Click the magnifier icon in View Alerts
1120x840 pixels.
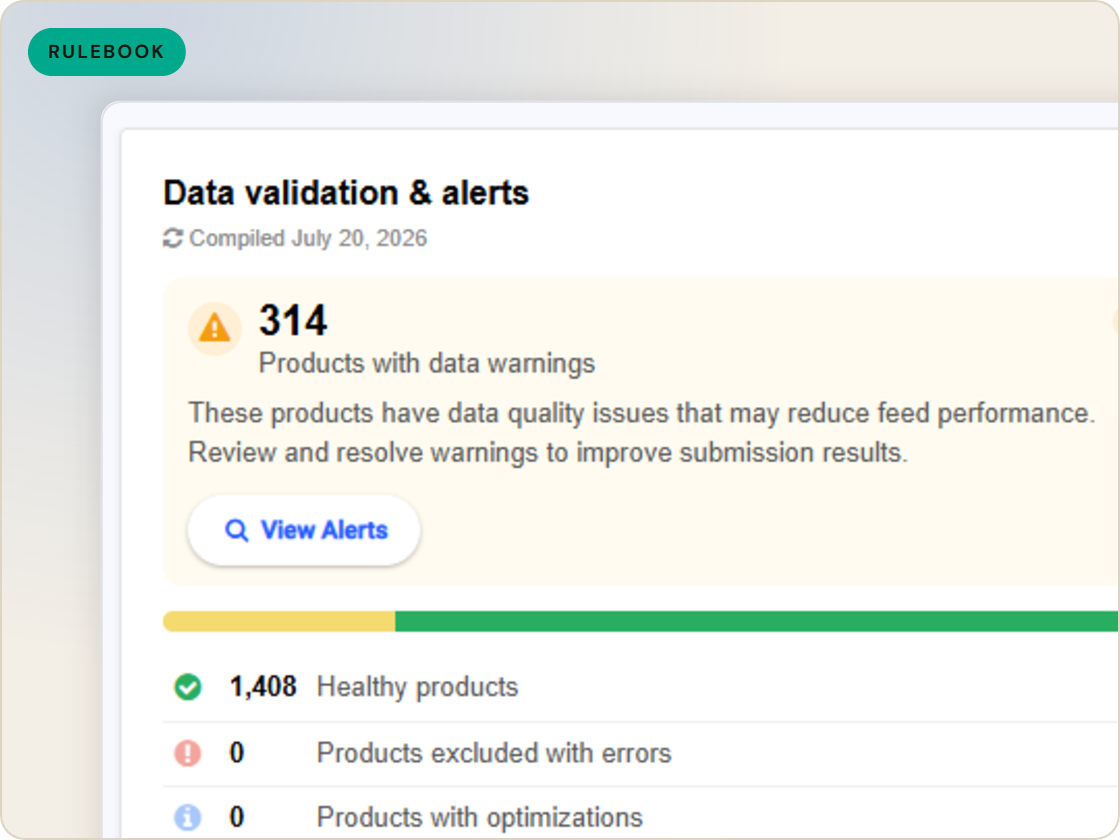click(236, 531)
